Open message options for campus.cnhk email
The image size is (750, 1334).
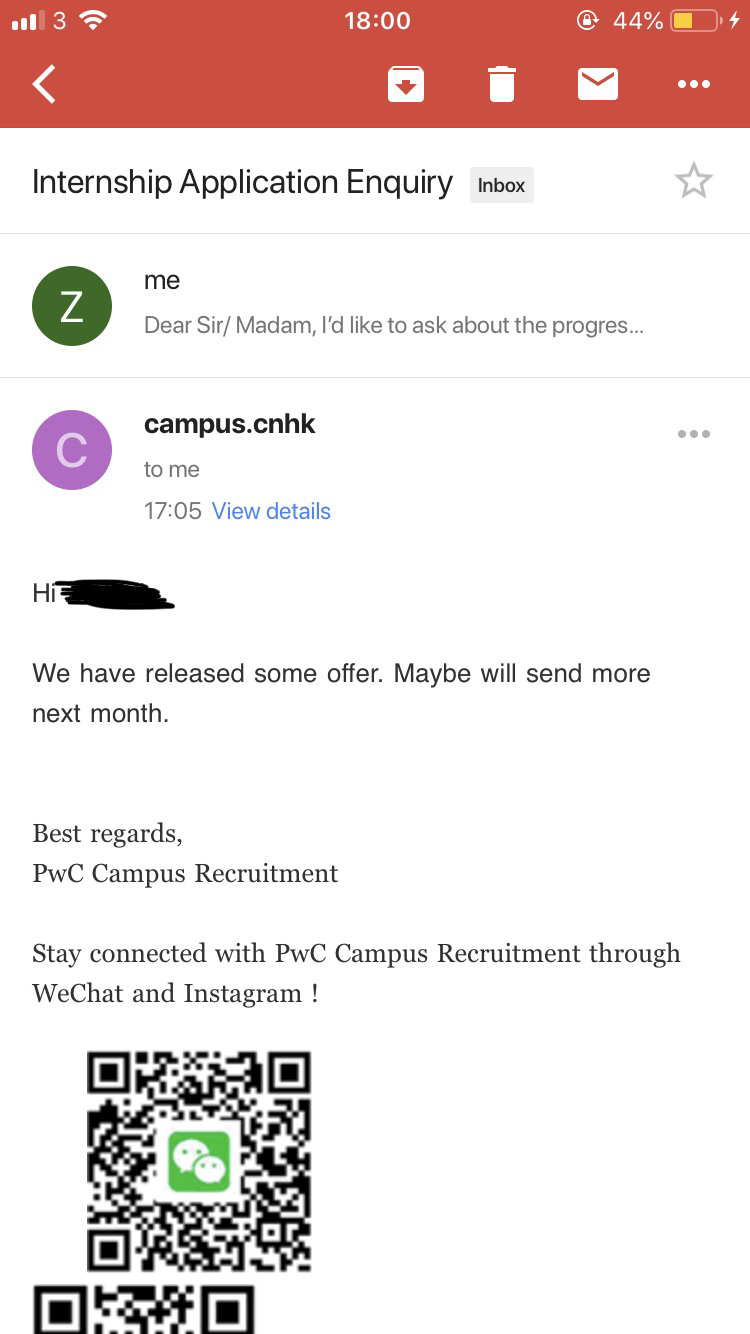(x=693, y=434)
